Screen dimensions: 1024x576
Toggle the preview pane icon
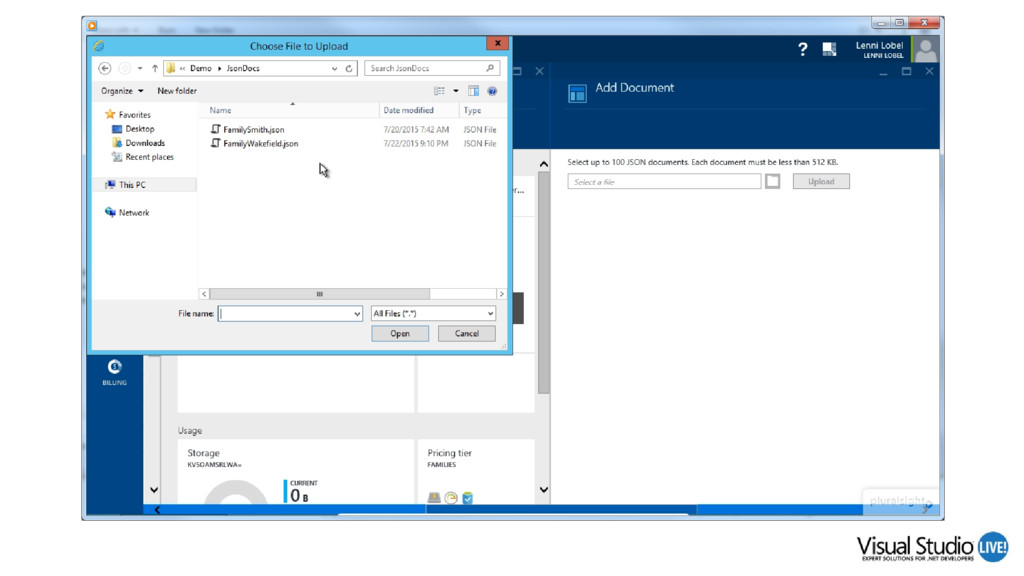473,91
